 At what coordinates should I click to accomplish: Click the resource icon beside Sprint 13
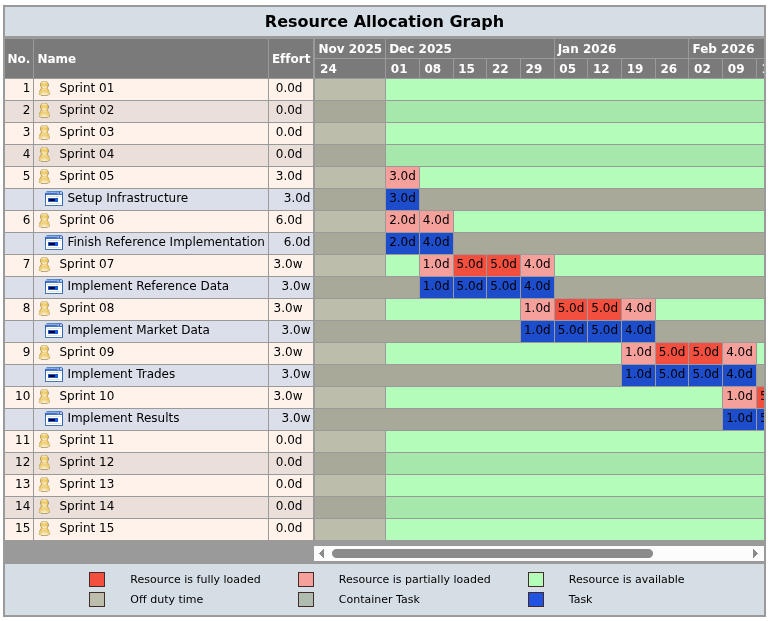(x=44, y=485)
